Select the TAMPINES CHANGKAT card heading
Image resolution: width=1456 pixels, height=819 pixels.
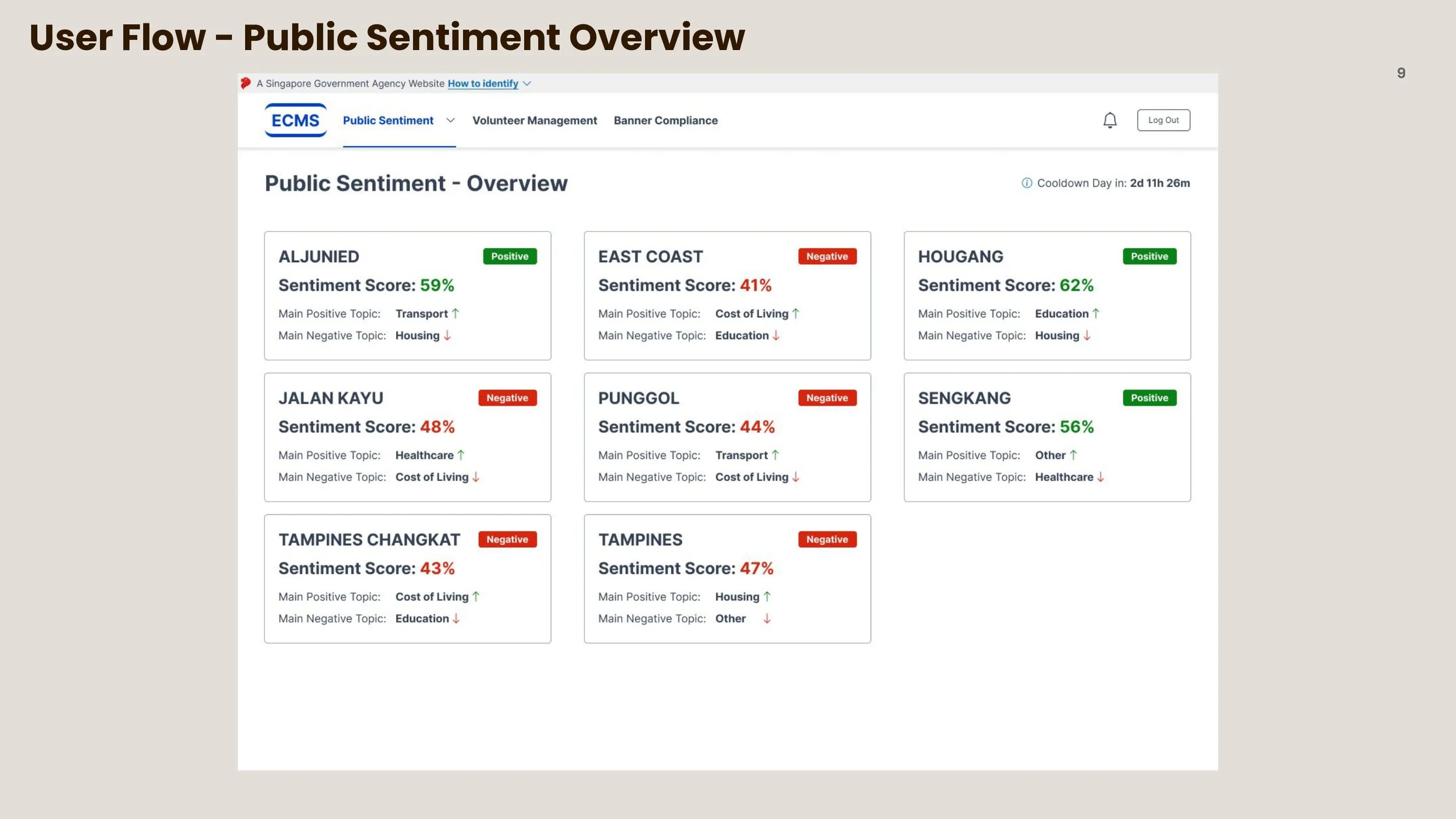coord(369,539)
